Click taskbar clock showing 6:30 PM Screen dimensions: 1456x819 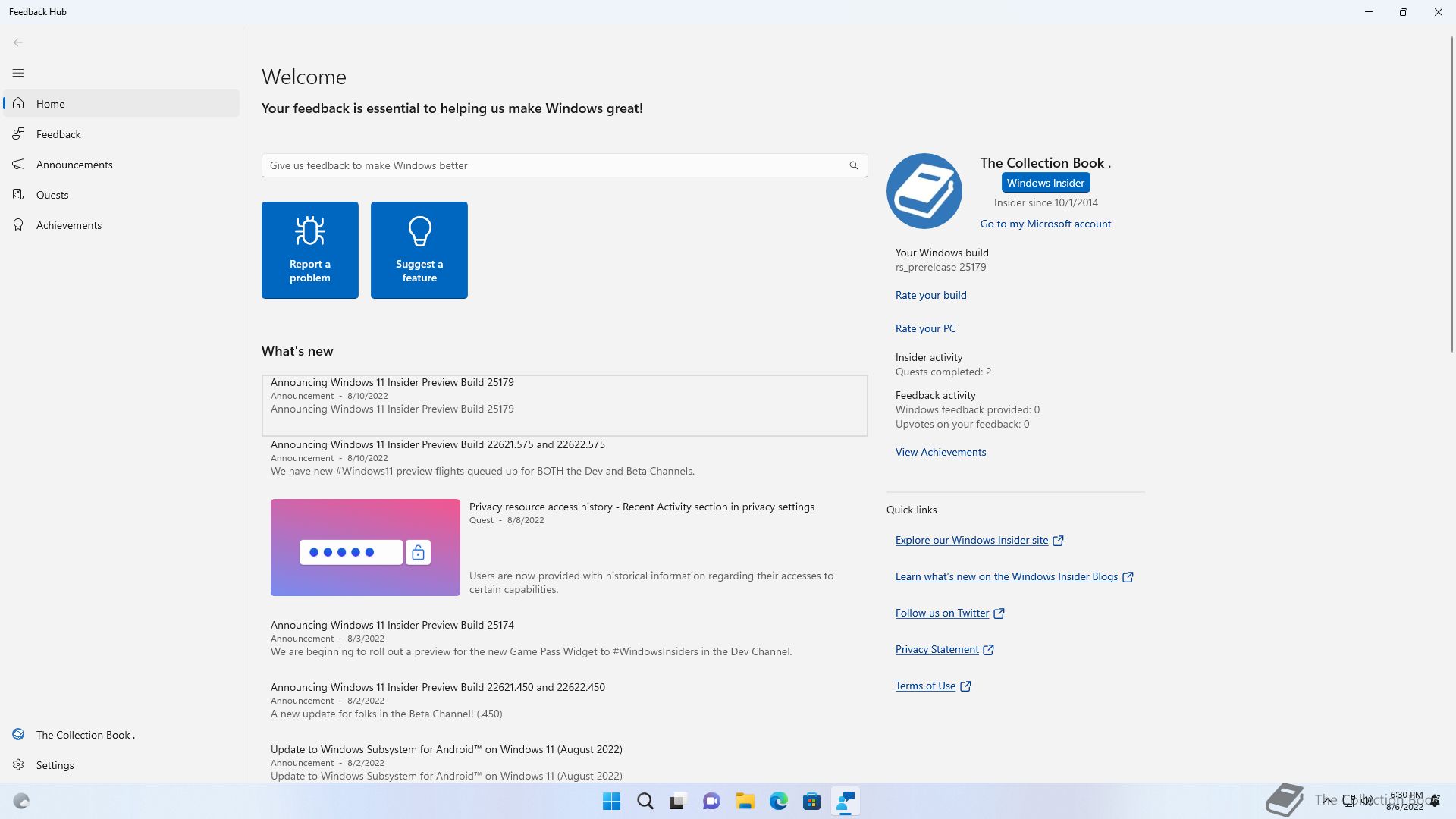click(1405, 801)
